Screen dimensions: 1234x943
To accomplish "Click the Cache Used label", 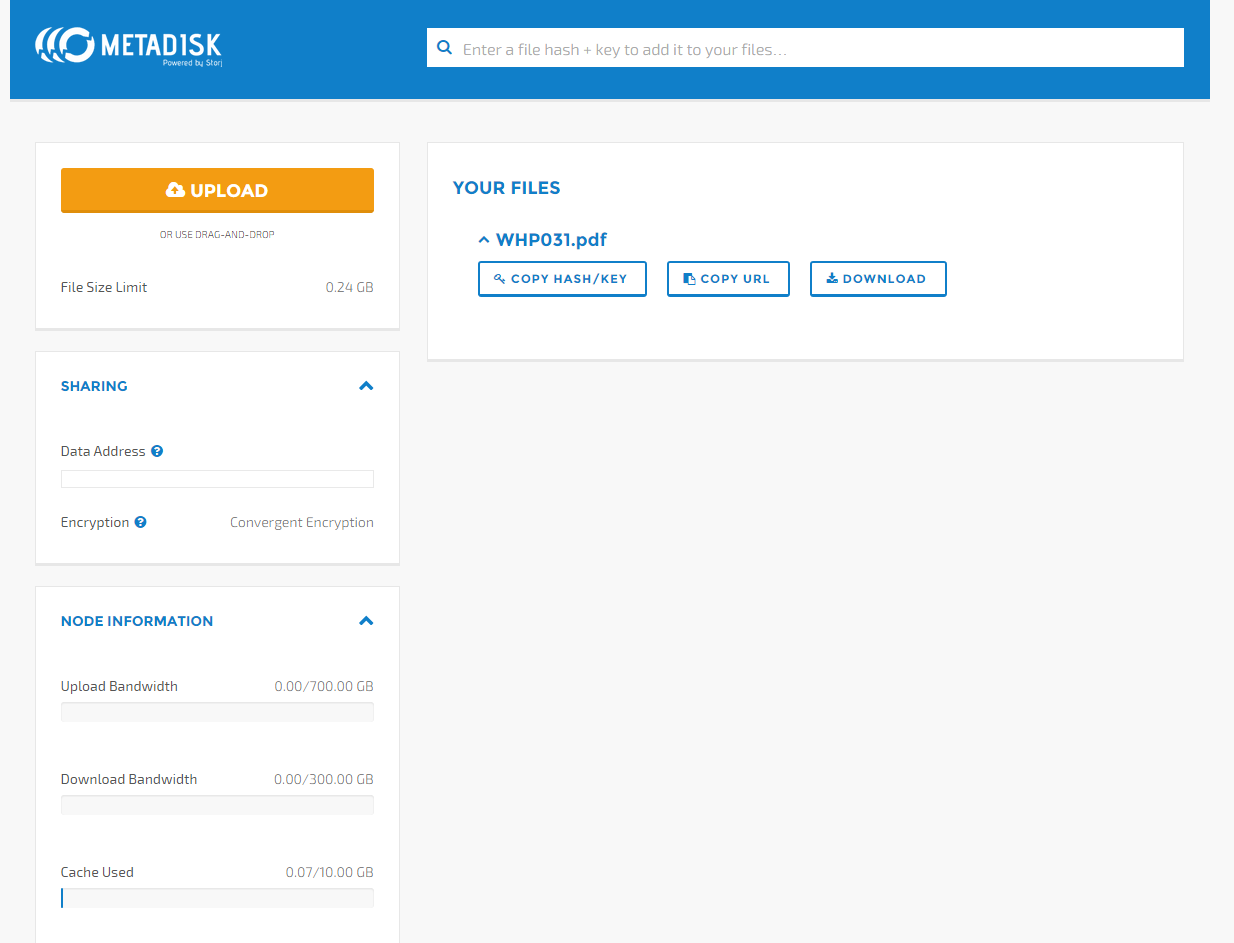I will click(x=97, y=872).
